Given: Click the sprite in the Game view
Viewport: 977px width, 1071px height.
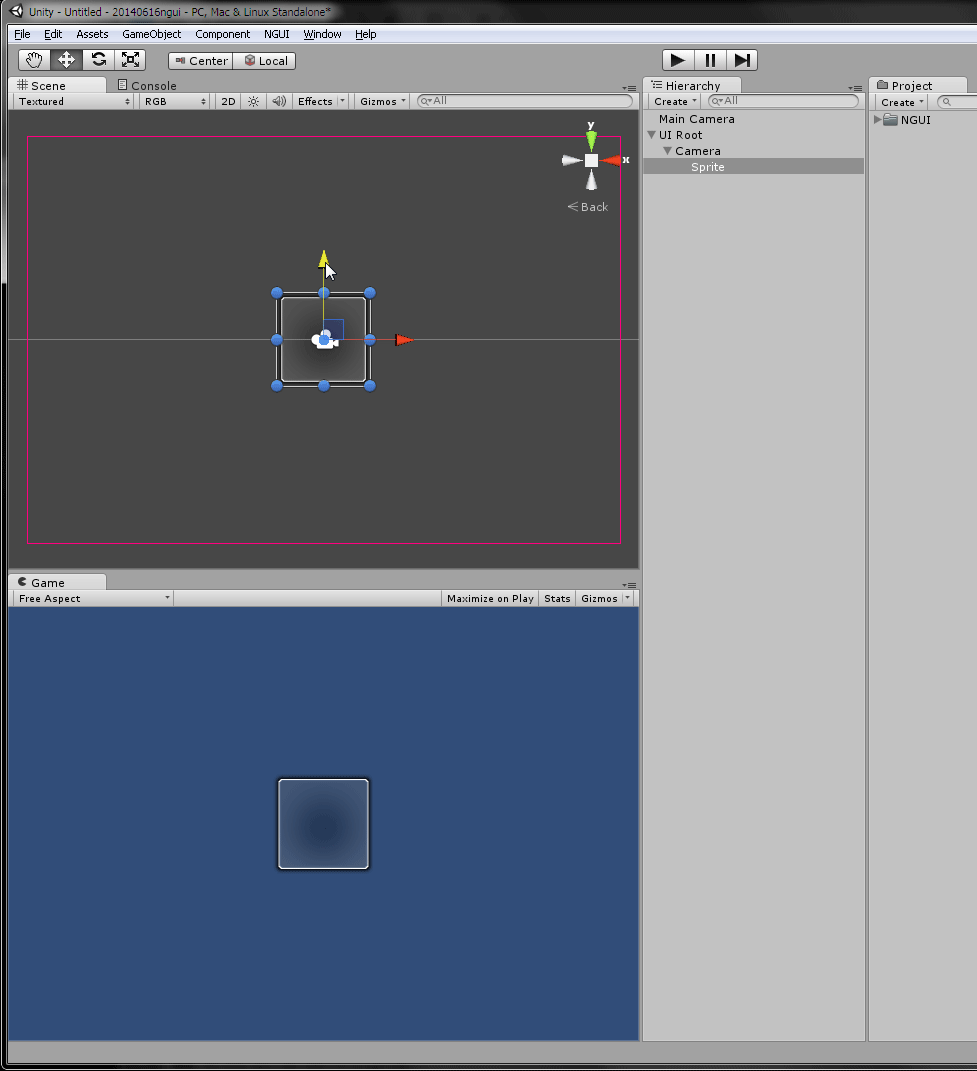Looking at the screenshot, I should tap(323, 824).
